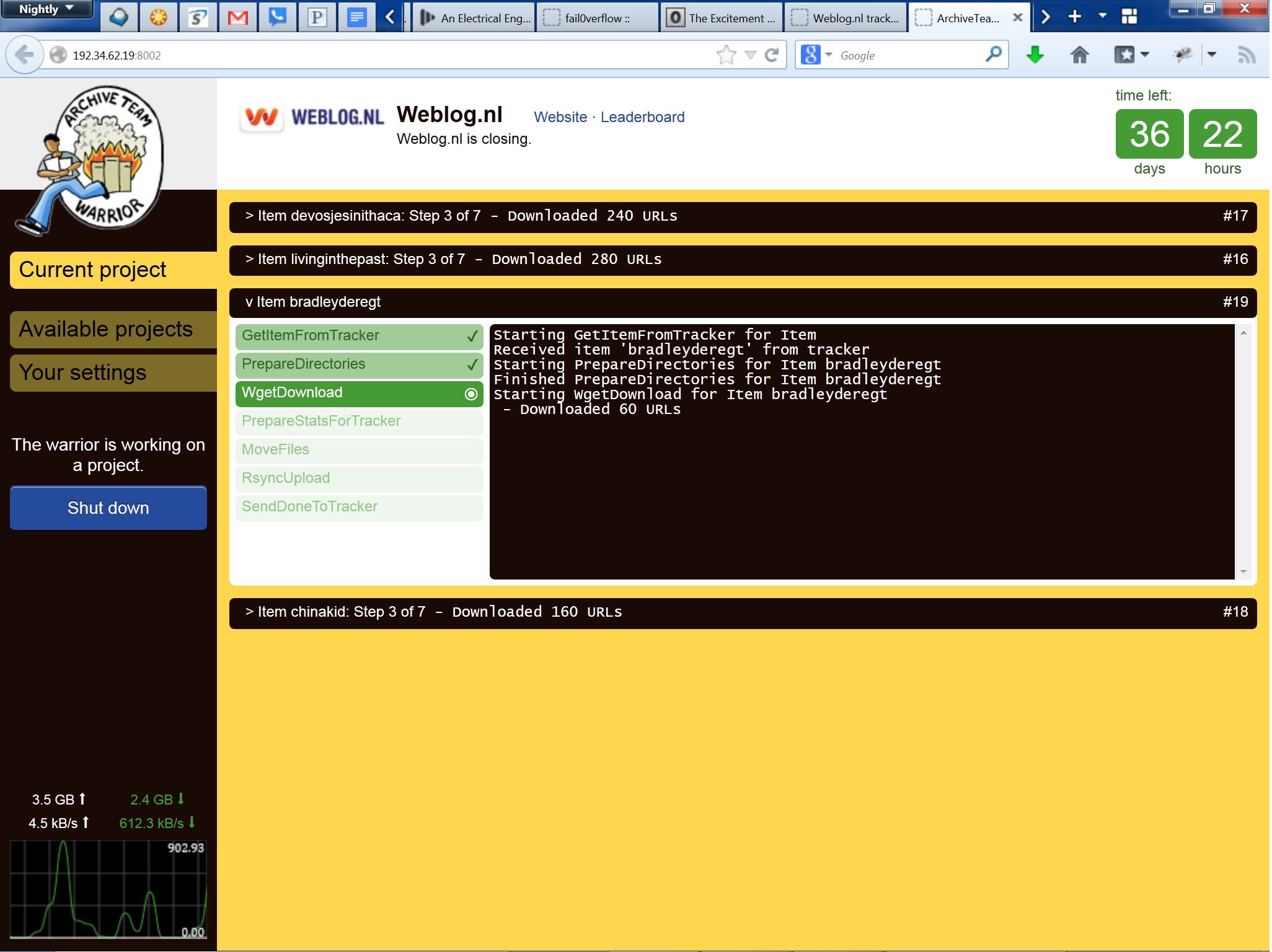
Task: Click the log scrollbar down arrow
Action: pyautogui.click(x=1243, y=571)
